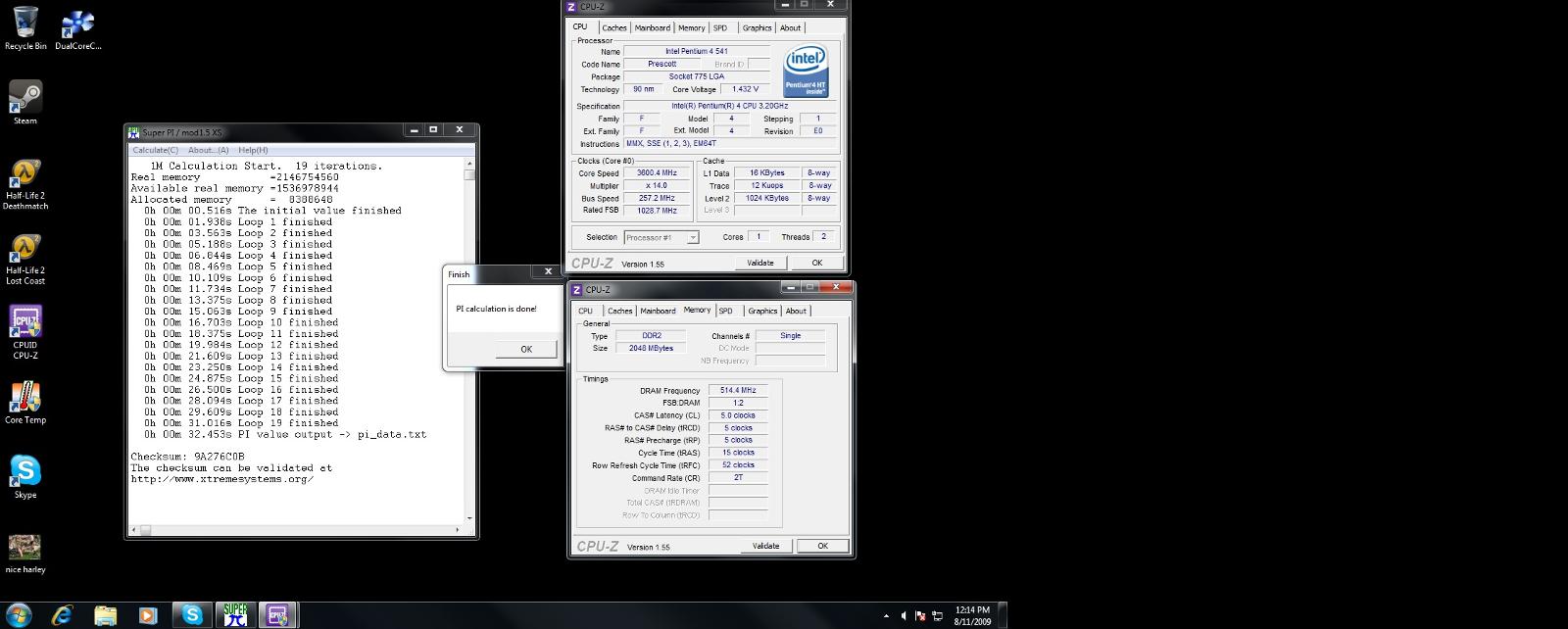Select the CPUID CPU-Z desktop shortcut
The image size is (1568, 629).
(25, 333)
